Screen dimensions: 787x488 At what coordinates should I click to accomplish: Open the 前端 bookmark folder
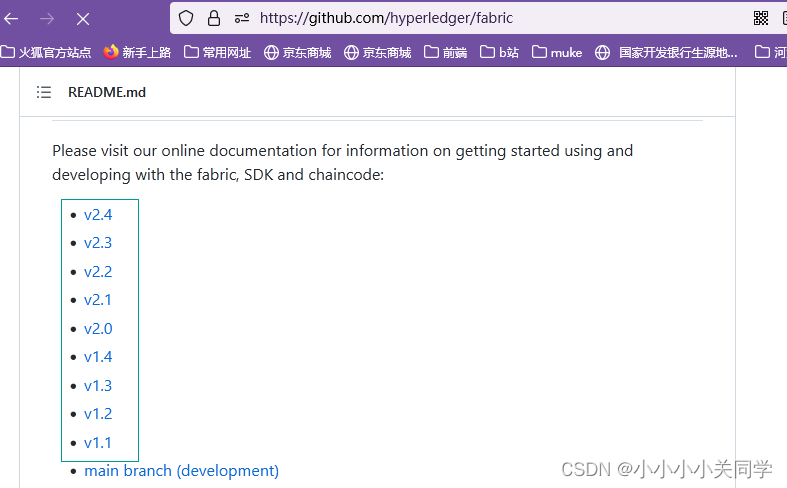click(445, 52)
